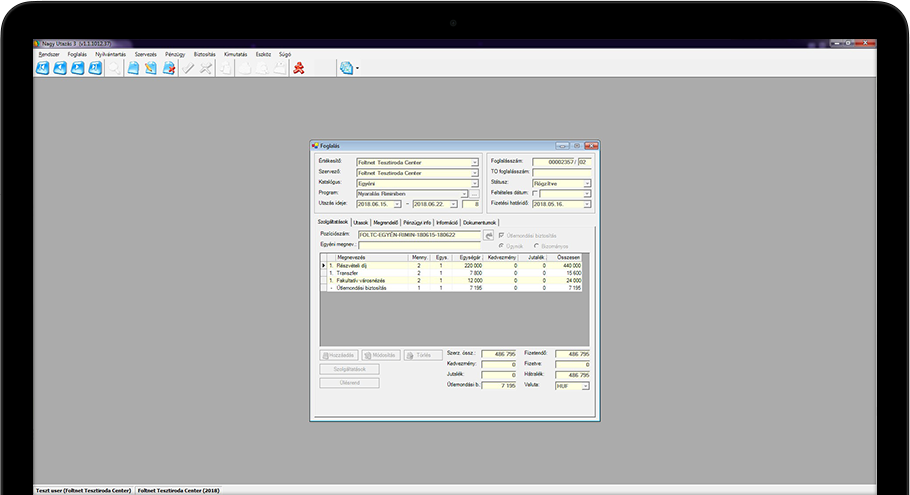This screenshot has height=495, width=910.
Task: Open the Rendszer menu
Action: (49, 54)
